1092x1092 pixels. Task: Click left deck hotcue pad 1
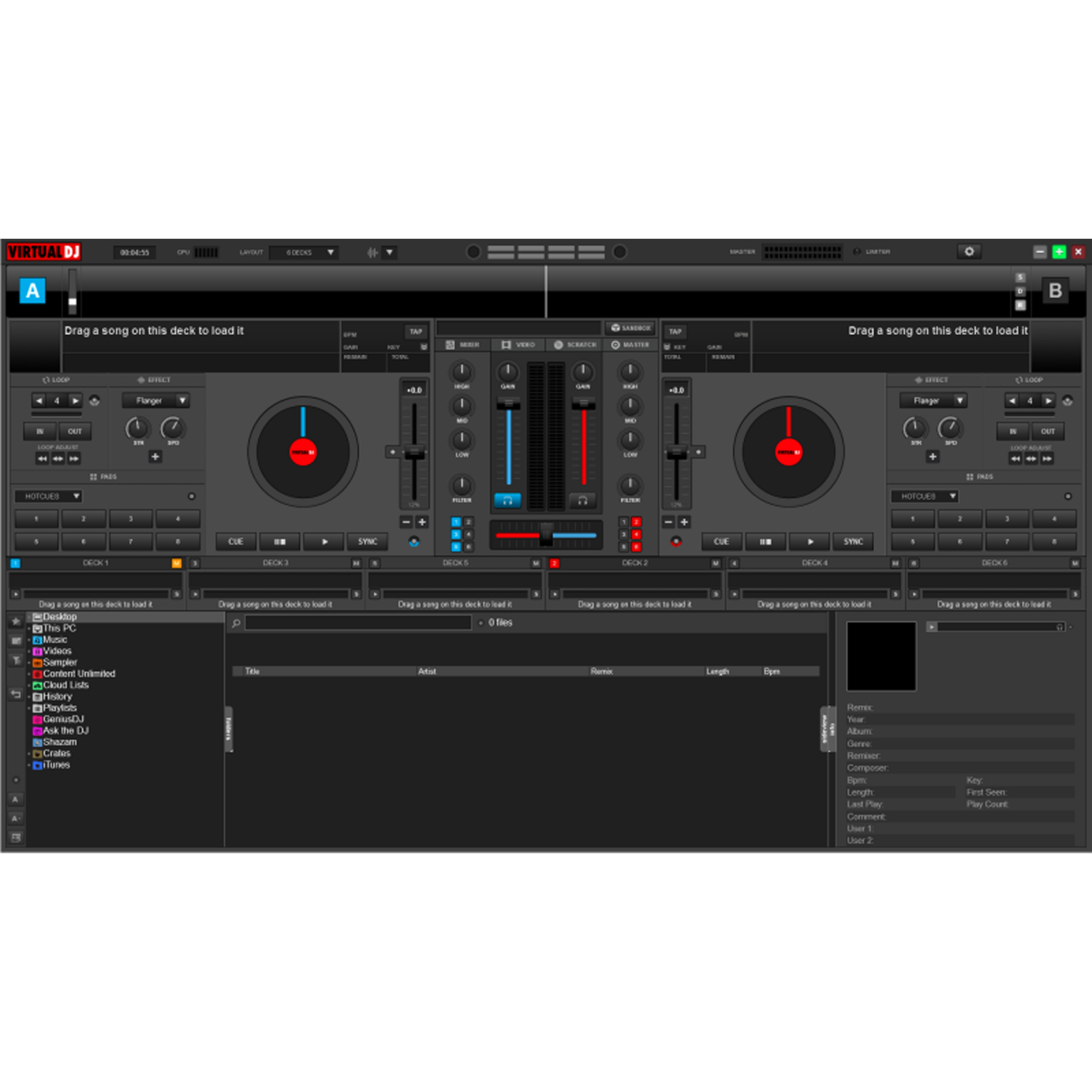coord(36,519)
